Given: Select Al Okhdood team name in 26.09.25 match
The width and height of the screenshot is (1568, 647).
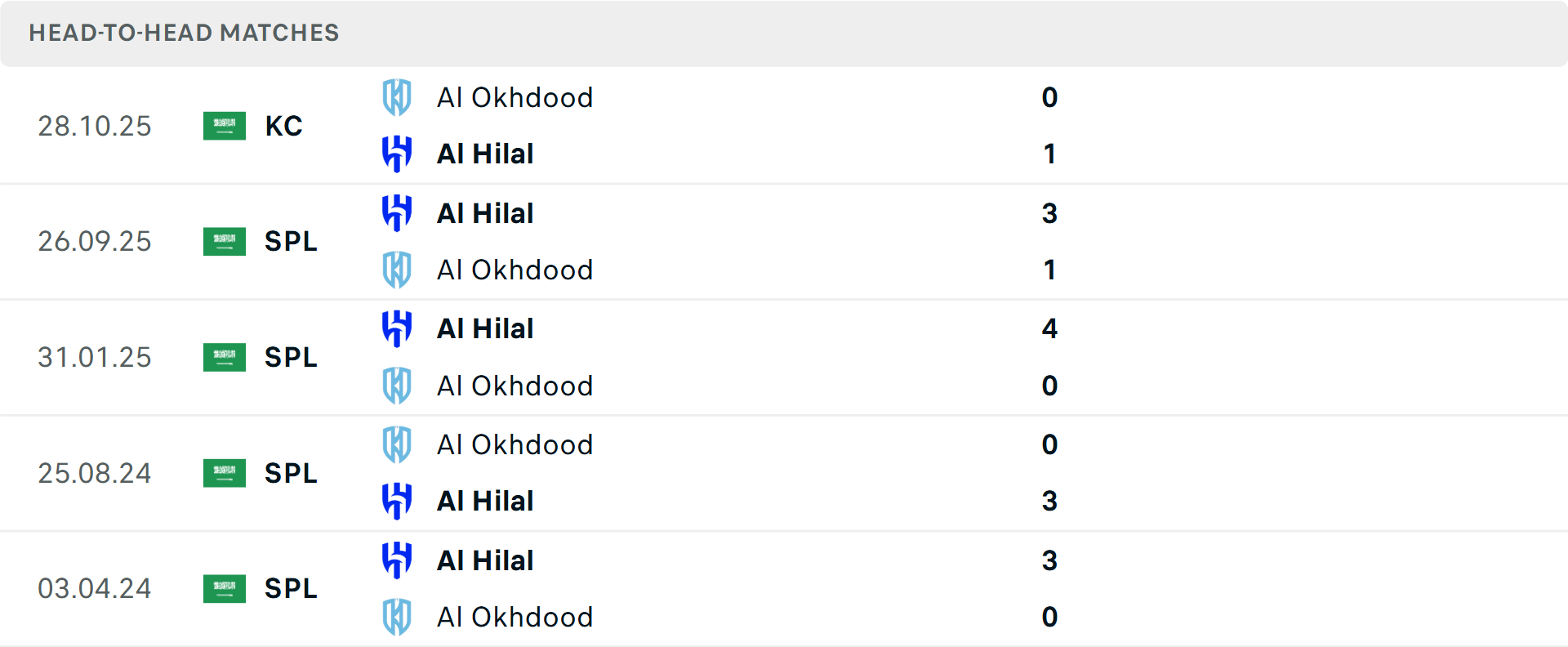Looking at the screenshot, I should pyautogui.click(x=514, y=270).
